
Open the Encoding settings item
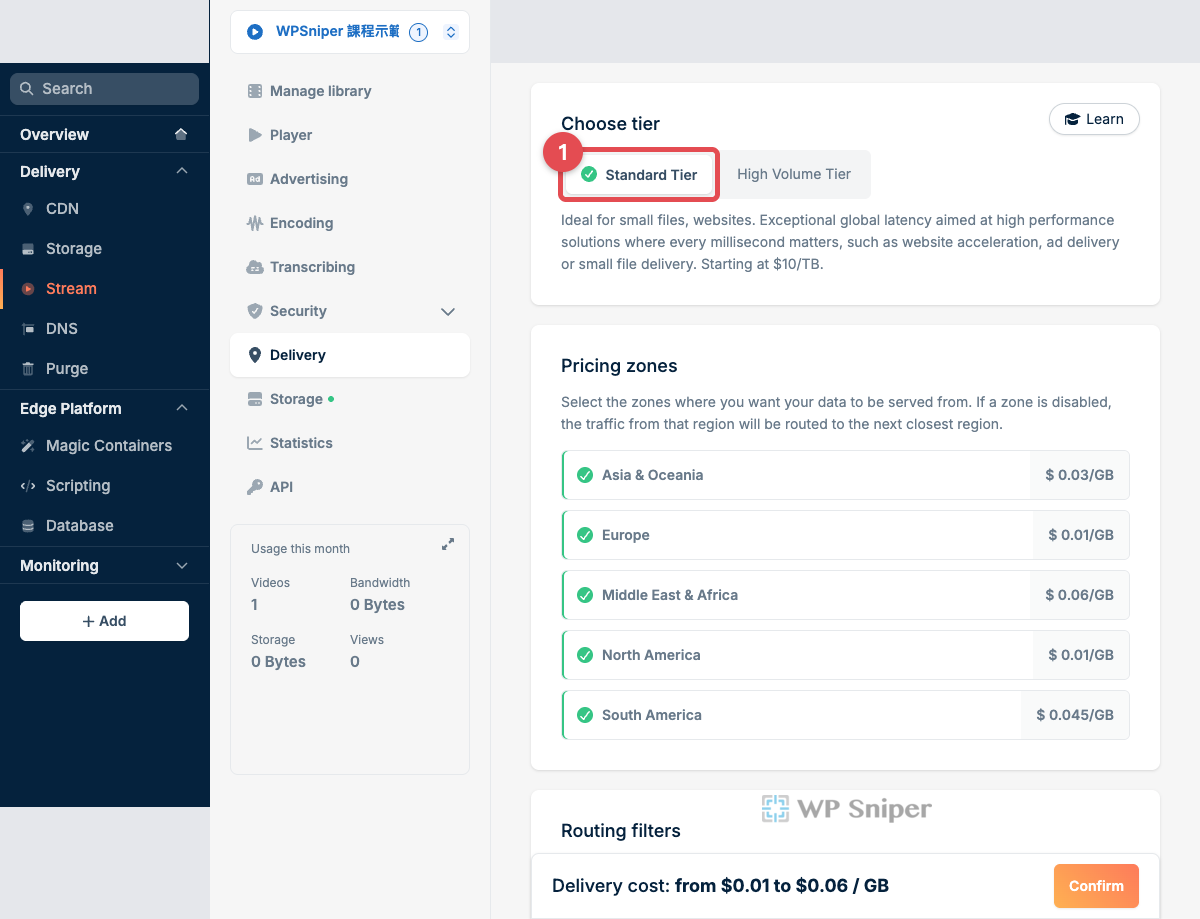(x=350, y=223)
